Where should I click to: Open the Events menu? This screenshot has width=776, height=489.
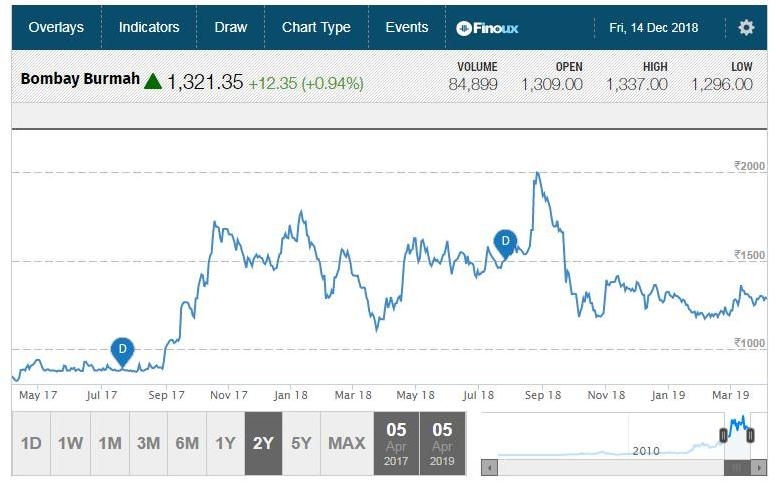point(407,27)
